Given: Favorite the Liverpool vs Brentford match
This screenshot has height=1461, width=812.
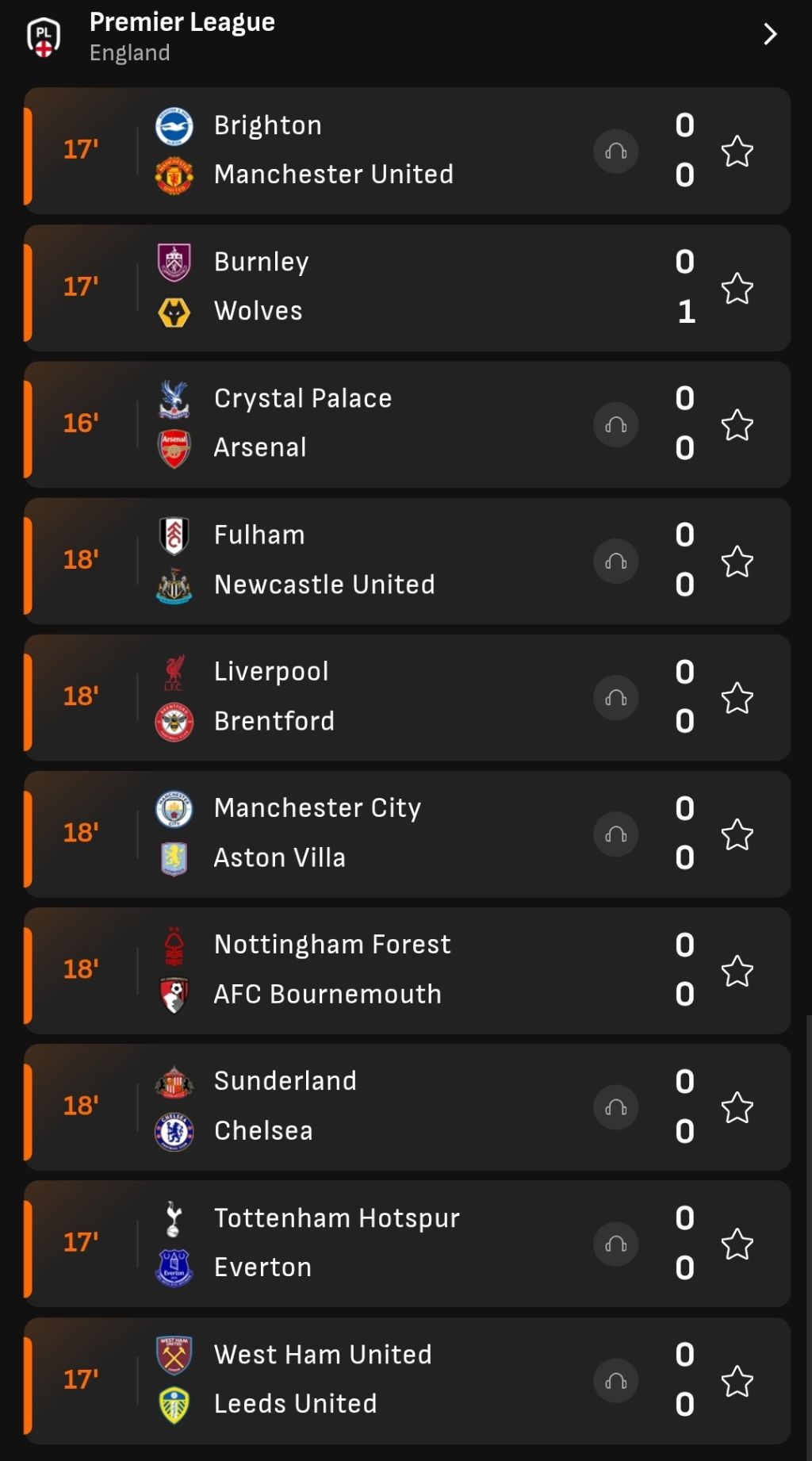Looking at the screenshot, I should (x=737, y=698).
